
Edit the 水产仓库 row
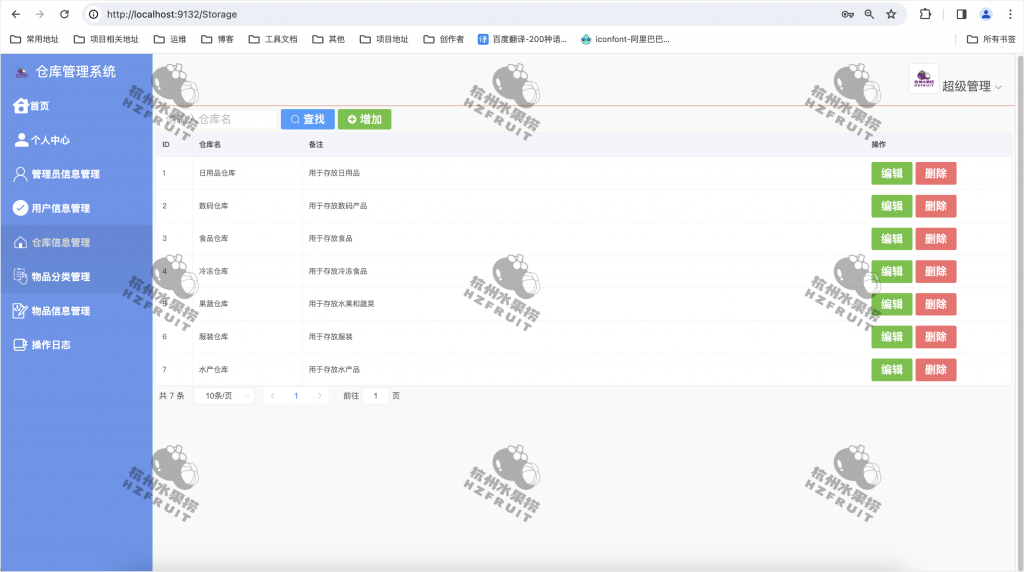pyautogui.click(x=891, y=370)
